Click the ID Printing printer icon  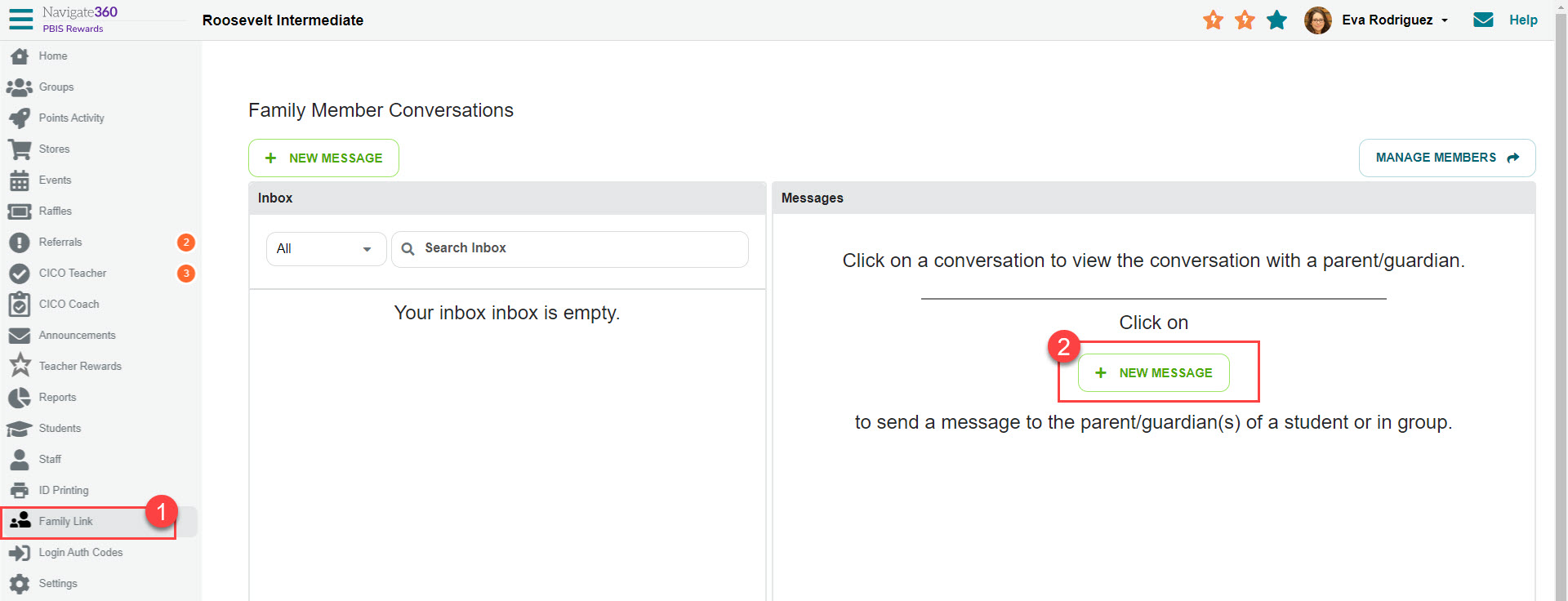tap(20, 491)
